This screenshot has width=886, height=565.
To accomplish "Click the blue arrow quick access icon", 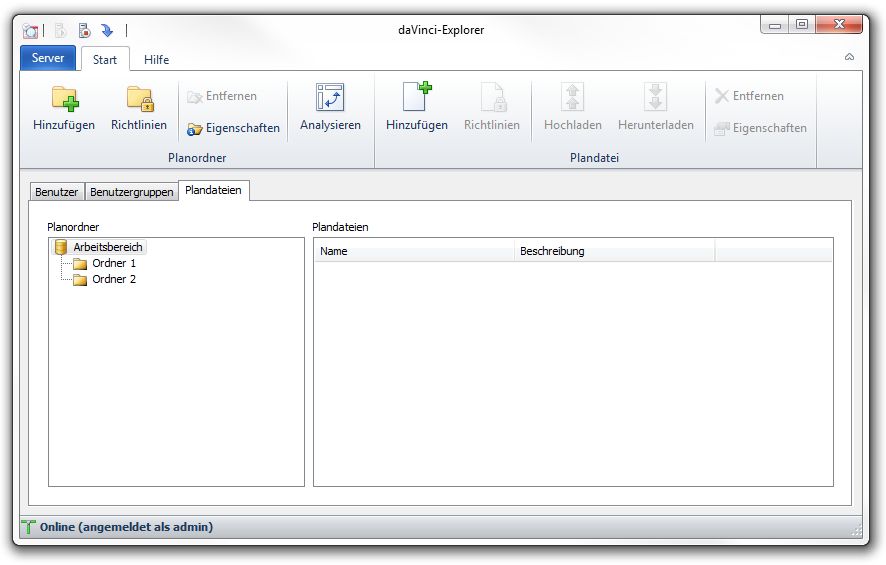I will (x=107, y=30).
